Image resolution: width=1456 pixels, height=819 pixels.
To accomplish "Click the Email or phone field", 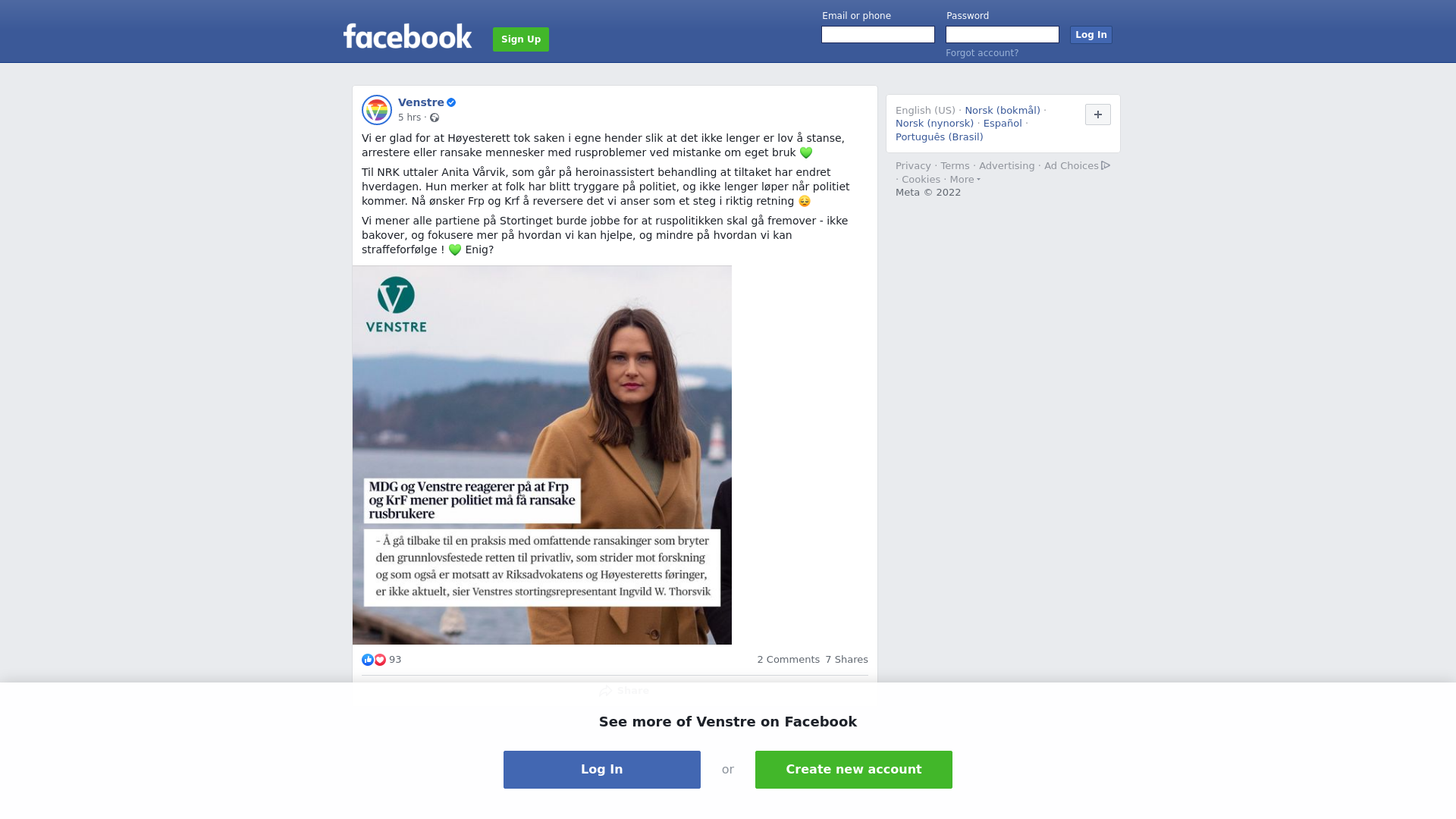I will pos(878,35).
